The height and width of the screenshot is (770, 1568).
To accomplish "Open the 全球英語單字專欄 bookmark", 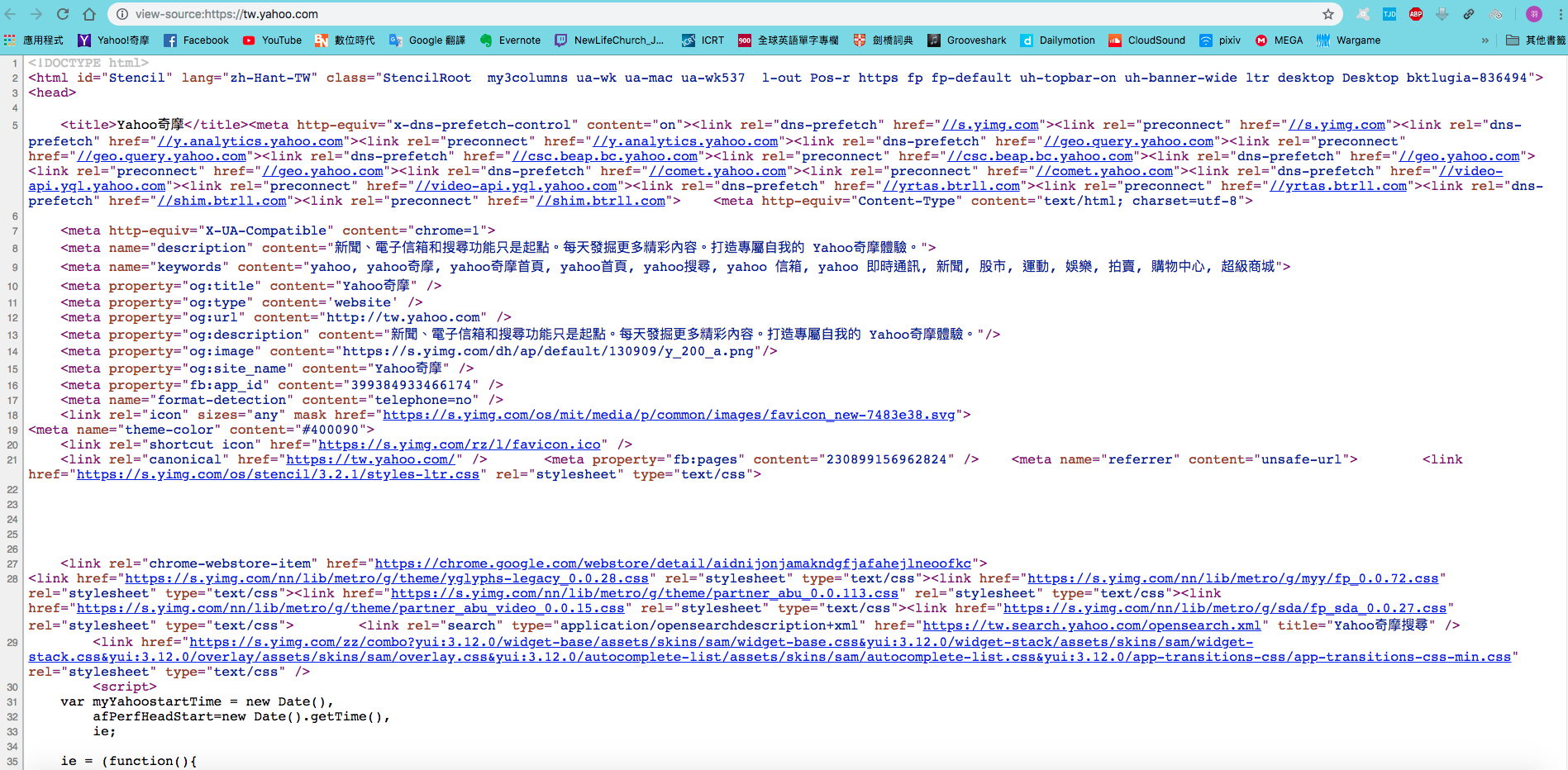I will (x=789, y=40).
